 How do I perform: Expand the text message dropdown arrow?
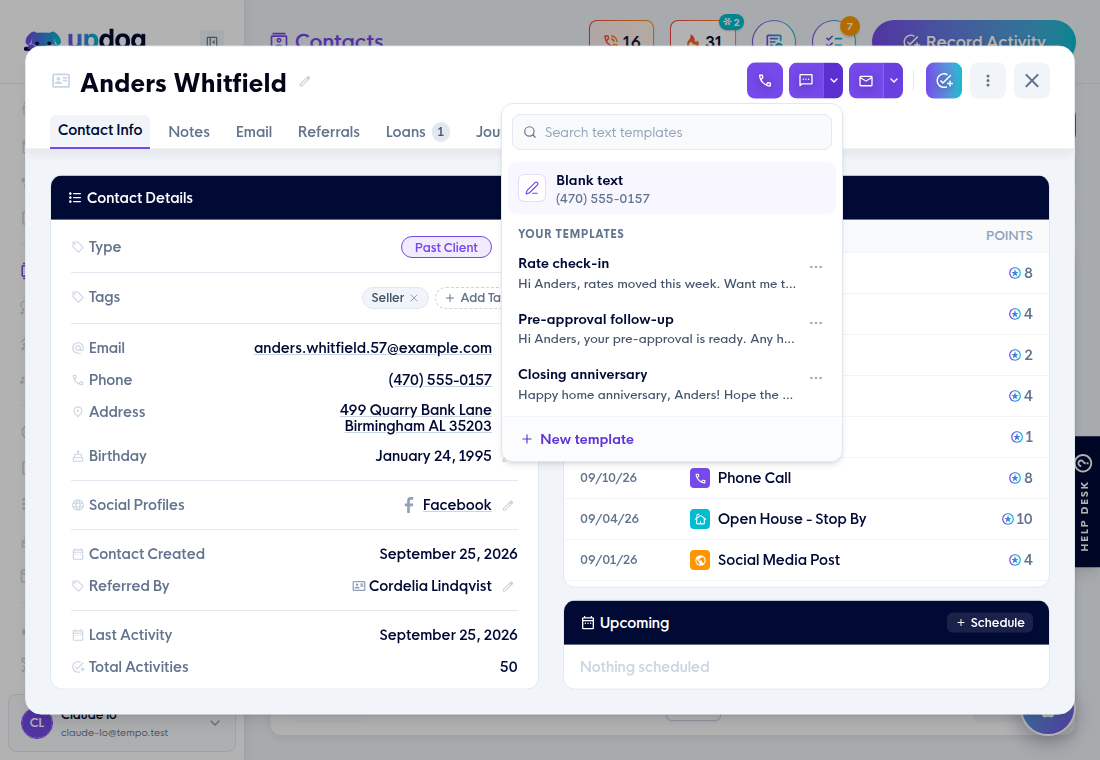click(x=833, y=81)
